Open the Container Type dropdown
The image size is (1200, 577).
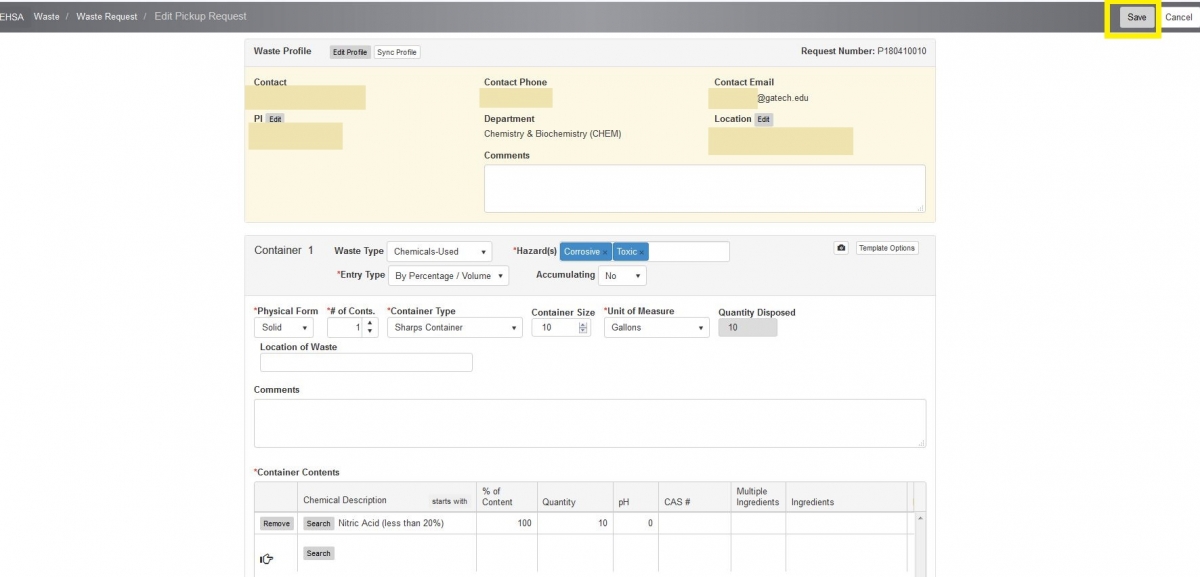(x=455, y=328)
